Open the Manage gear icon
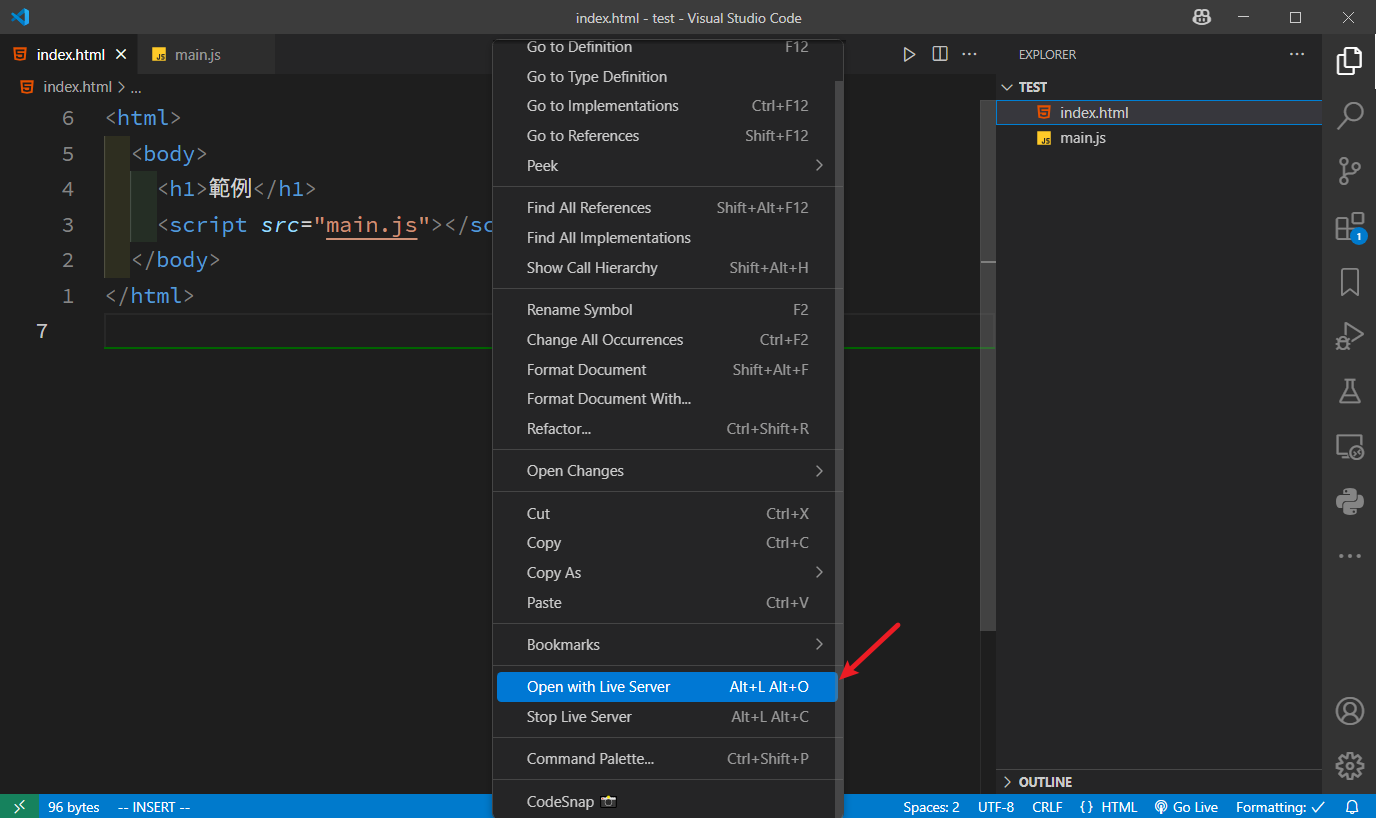This screenshot has width=1376, height=818. pyautogui.click(x=1349, y=766)
